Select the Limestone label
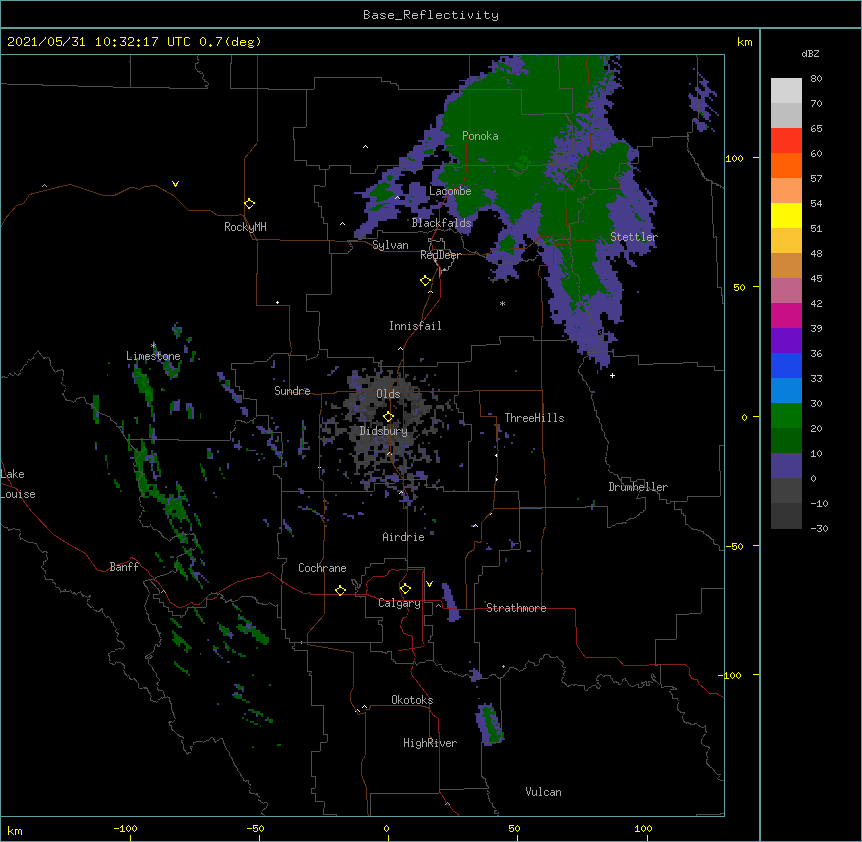This screenshot has height=842, width=862. tap(153, 356)
